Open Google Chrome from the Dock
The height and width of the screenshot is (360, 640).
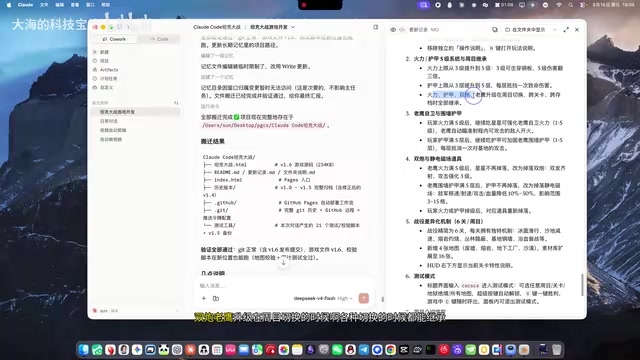point(391,350)
